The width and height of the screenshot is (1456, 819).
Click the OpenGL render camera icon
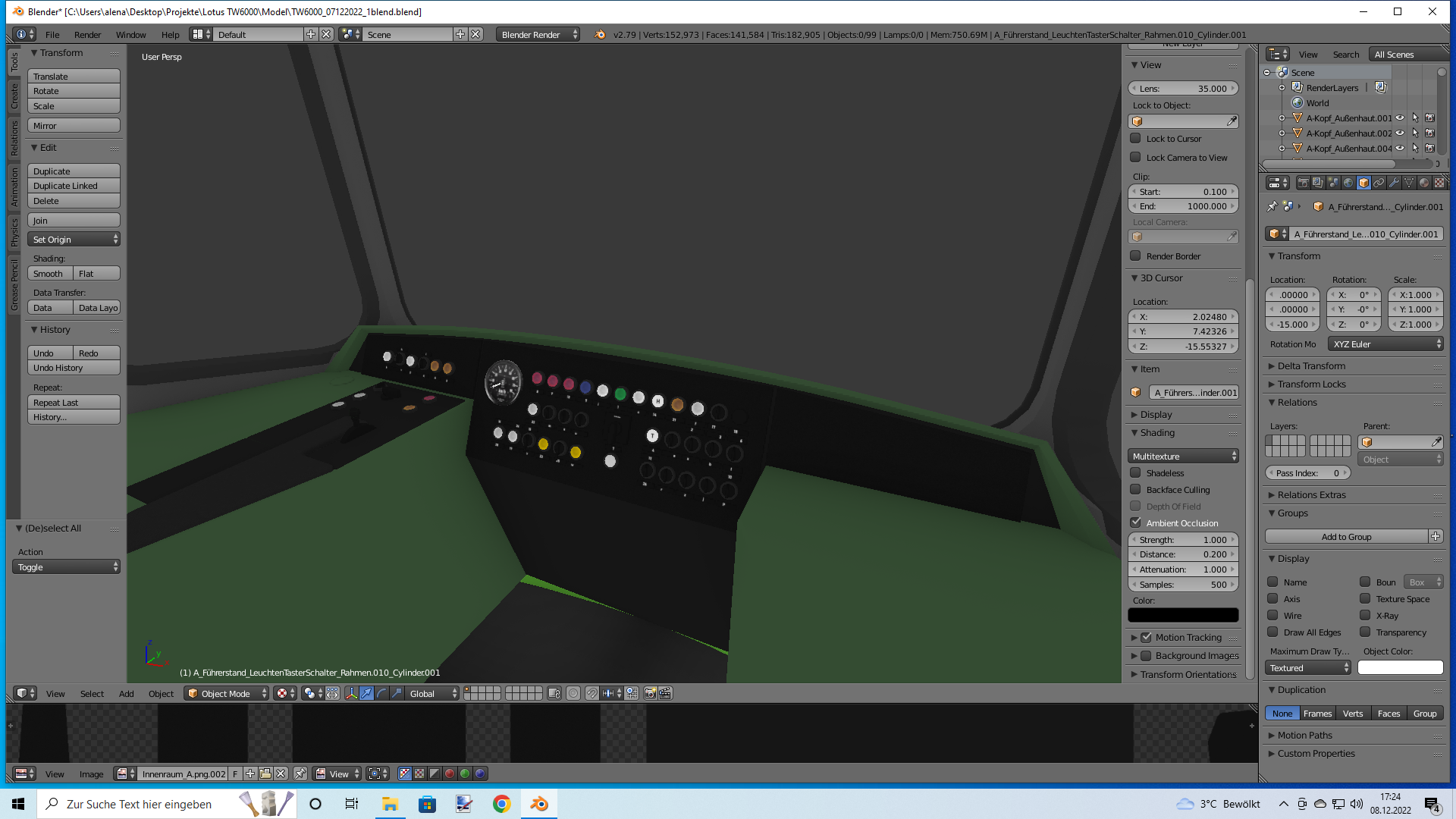[650, 693]
